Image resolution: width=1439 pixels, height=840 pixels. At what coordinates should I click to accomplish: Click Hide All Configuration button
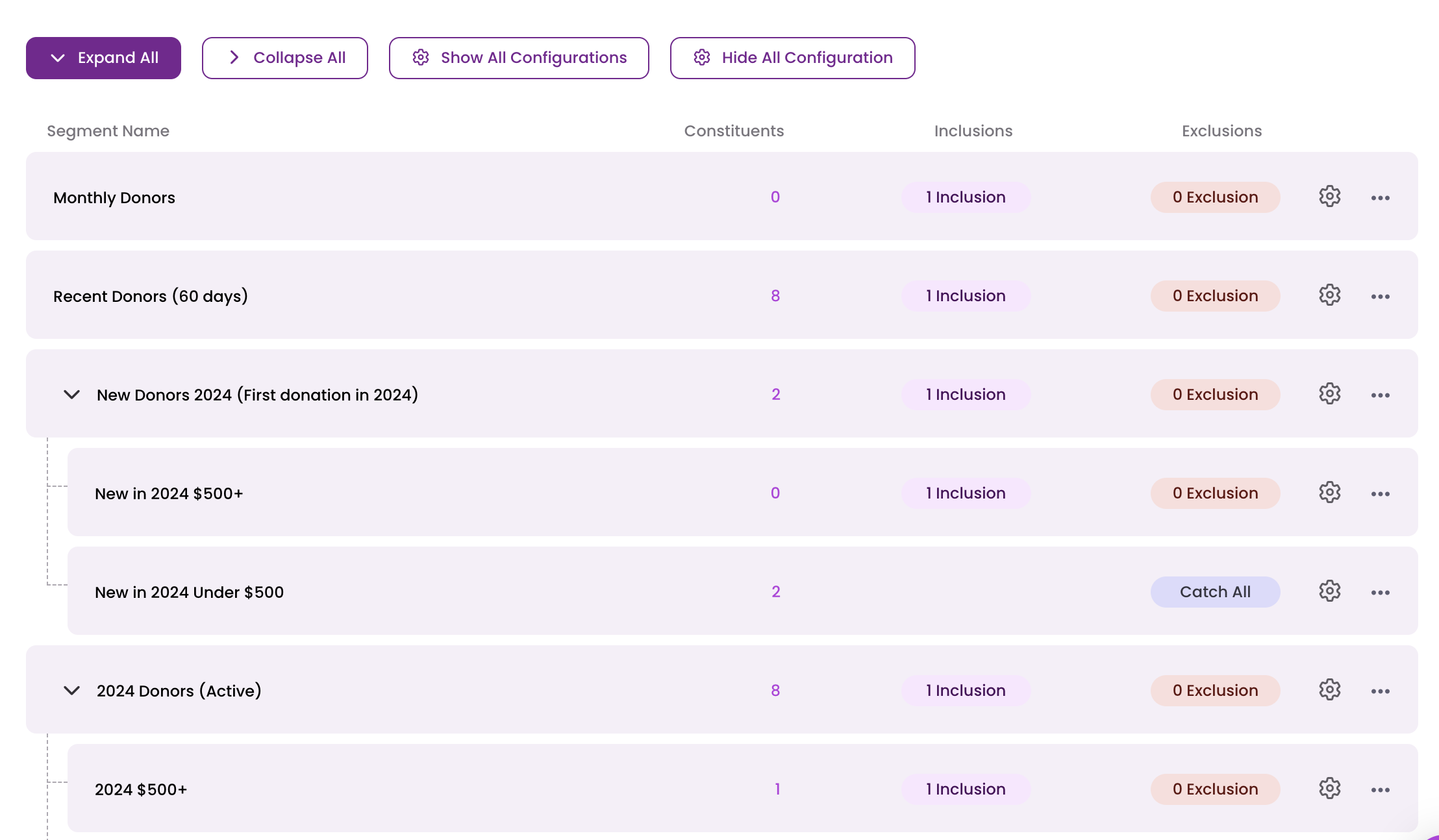pos(792,58)
